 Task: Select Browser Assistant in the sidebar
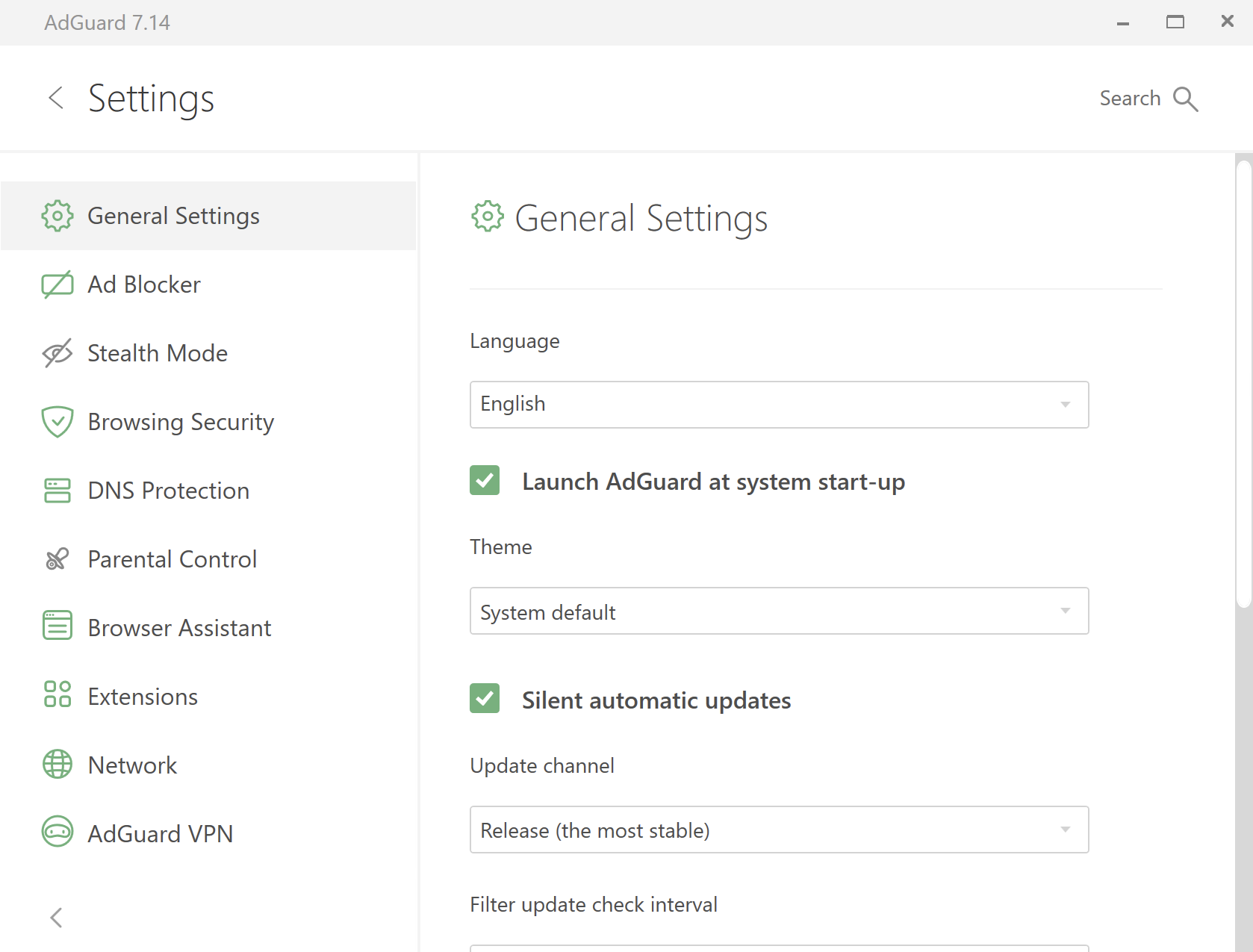(208, 628)
